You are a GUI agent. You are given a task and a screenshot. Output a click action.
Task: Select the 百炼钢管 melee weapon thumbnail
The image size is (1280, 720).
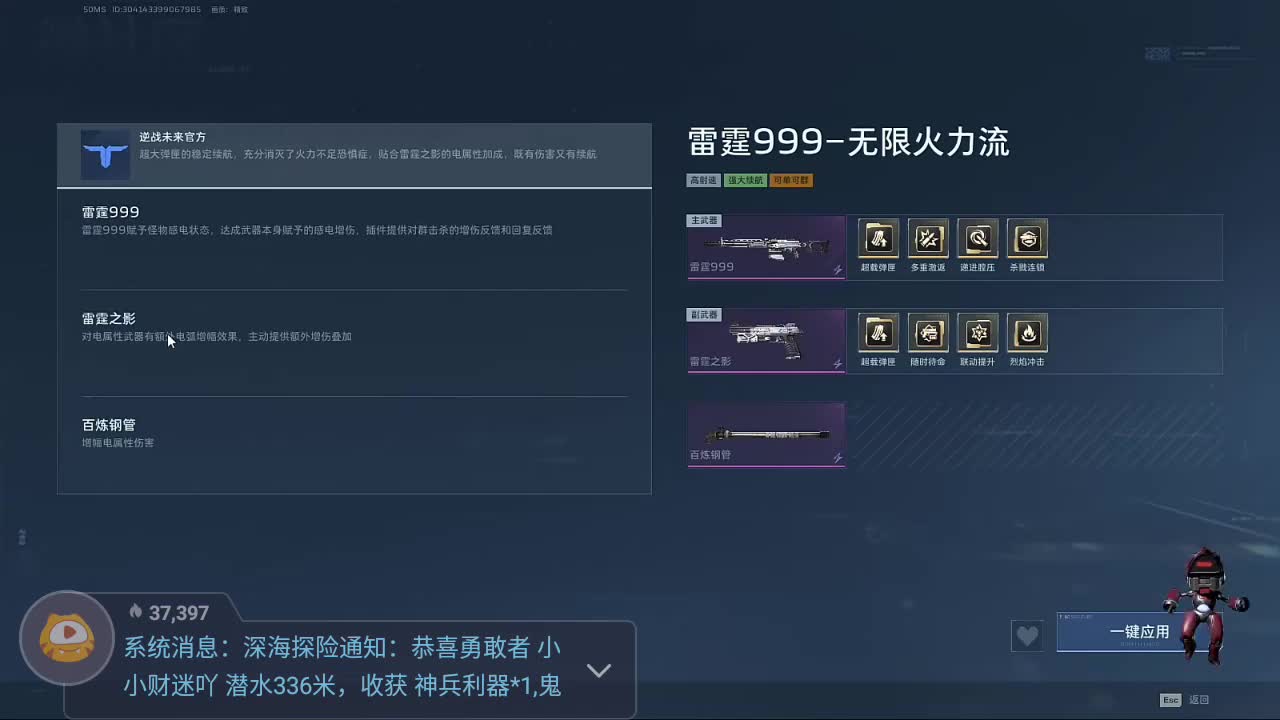coord(766,434)
